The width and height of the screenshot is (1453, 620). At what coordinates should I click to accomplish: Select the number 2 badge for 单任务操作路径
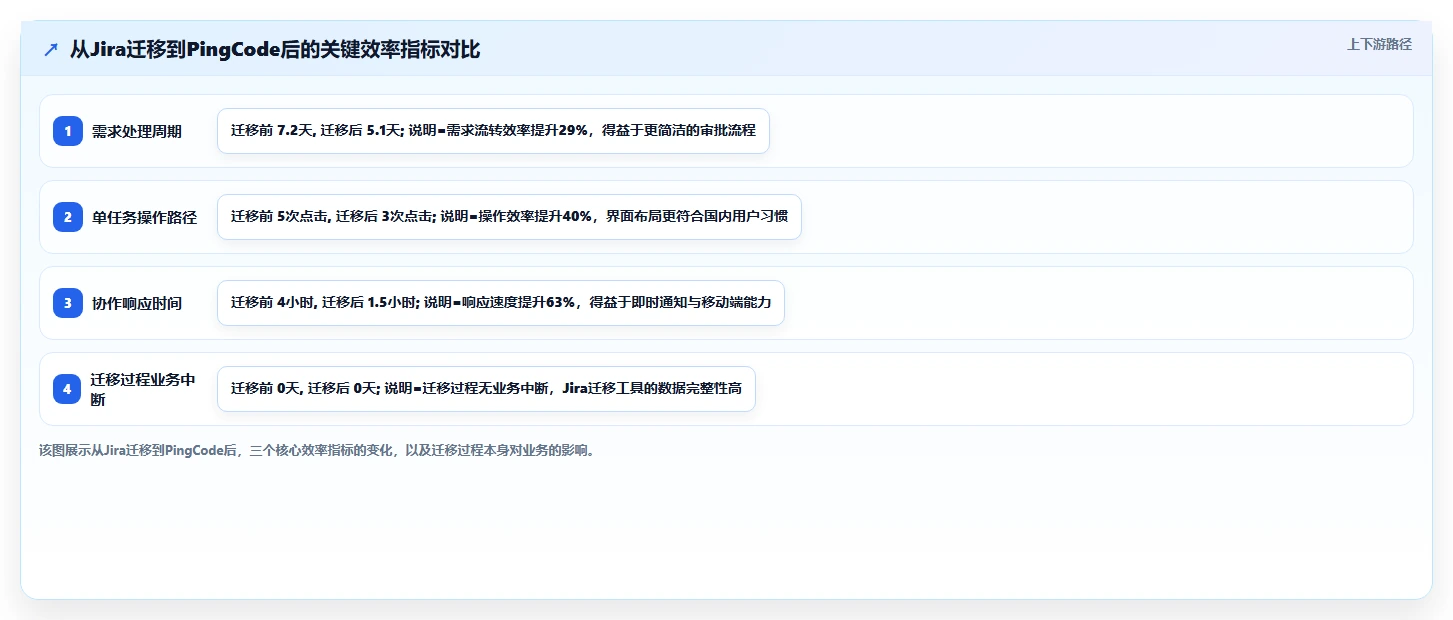pos(68,217)
